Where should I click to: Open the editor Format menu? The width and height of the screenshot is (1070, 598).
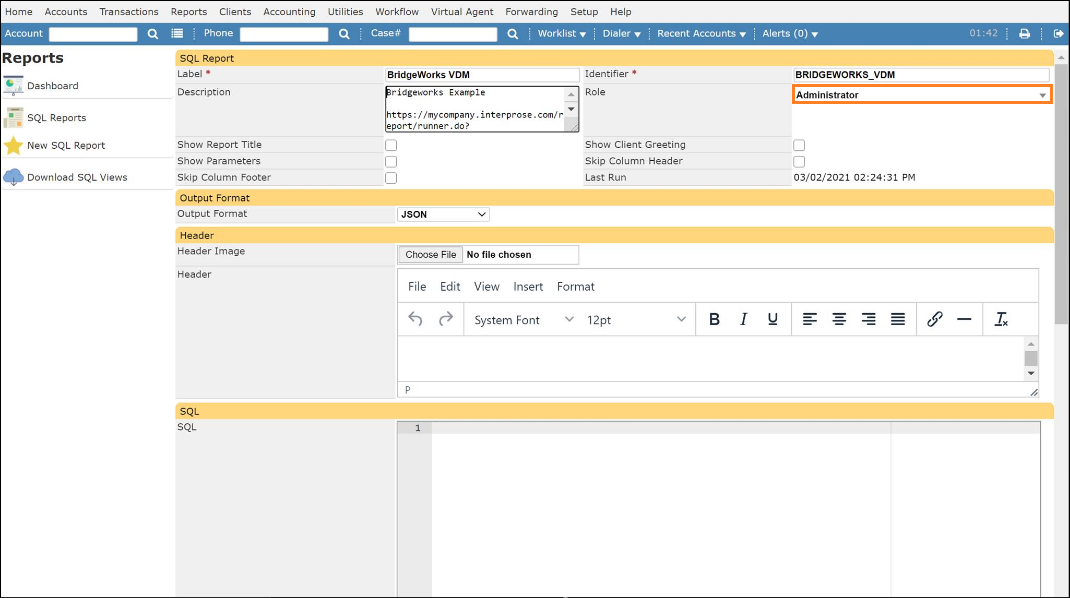click(x=576, y=287)
